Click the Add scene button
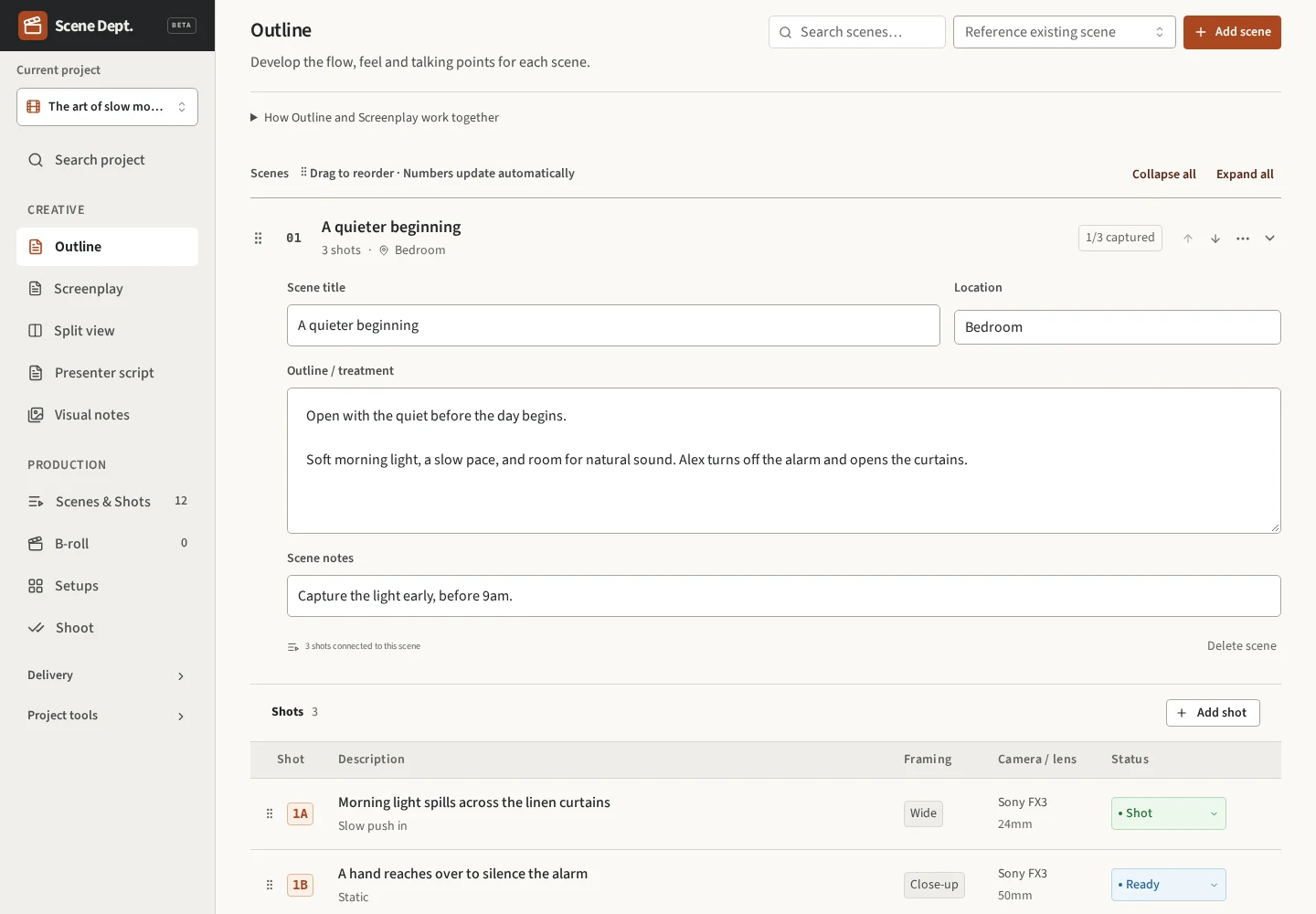 (x=1232, y=32)
